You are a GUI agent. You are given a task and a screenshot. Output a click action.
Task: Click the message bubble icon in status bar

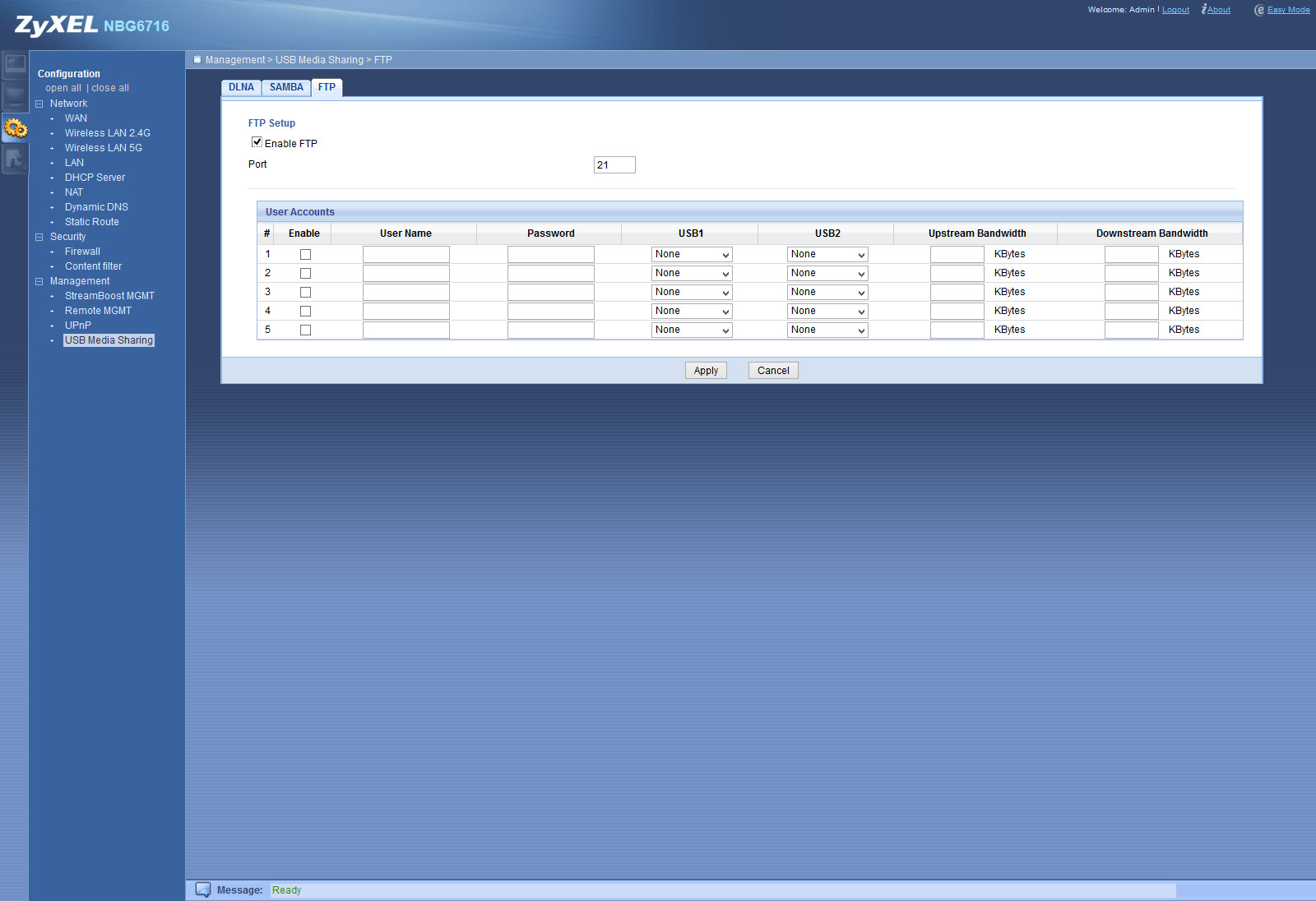(x=202, y=889)
